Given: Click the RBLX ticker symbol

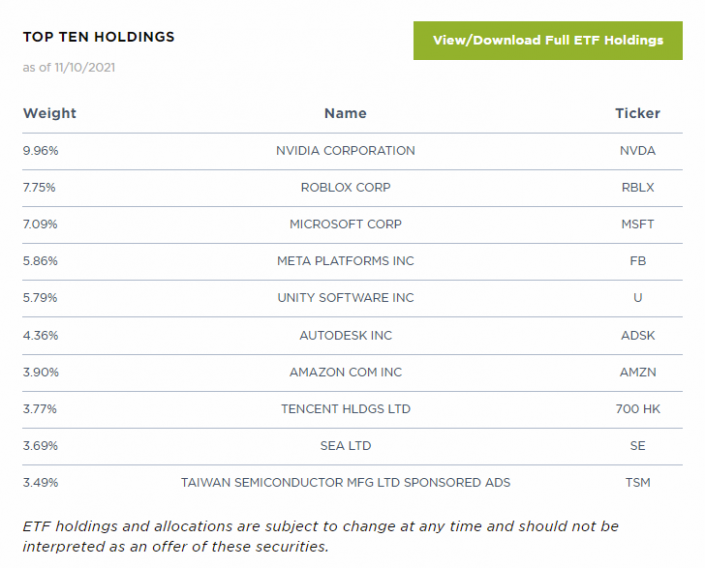Looking at the screenshot, I should tap(637, 188).
